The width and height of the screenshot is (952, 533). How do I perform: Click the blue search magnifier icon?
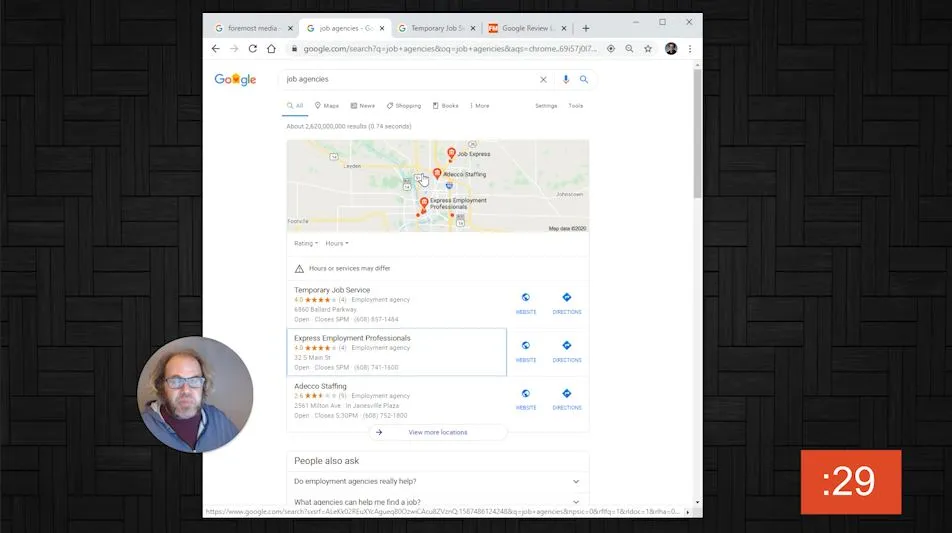point(583,80)
